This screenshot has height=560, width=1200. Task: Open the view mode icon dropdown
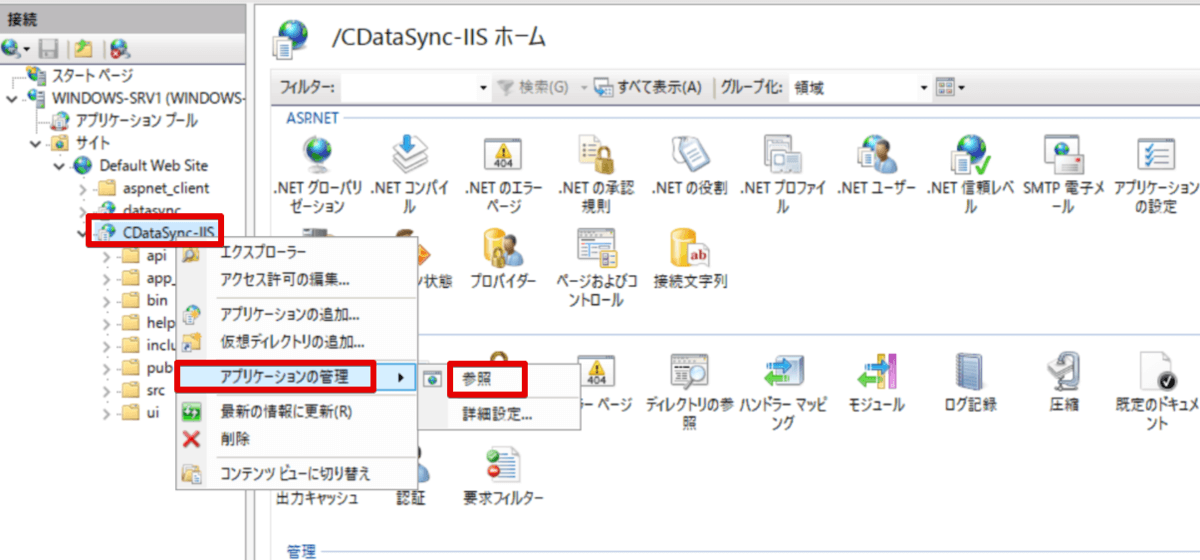[x=949, y=88]
